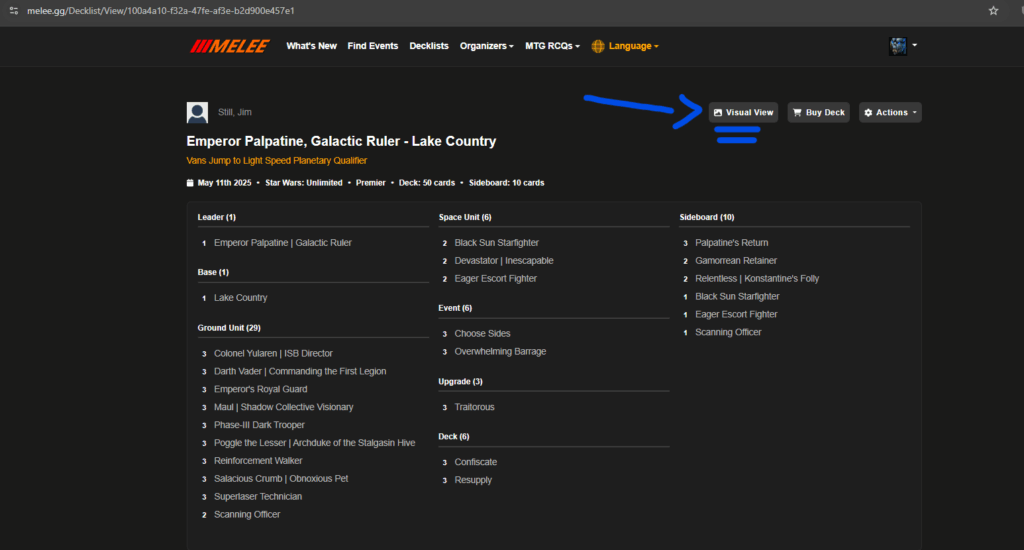Open Confiscate card
The image size is (1024, 550).
point(475,462)
